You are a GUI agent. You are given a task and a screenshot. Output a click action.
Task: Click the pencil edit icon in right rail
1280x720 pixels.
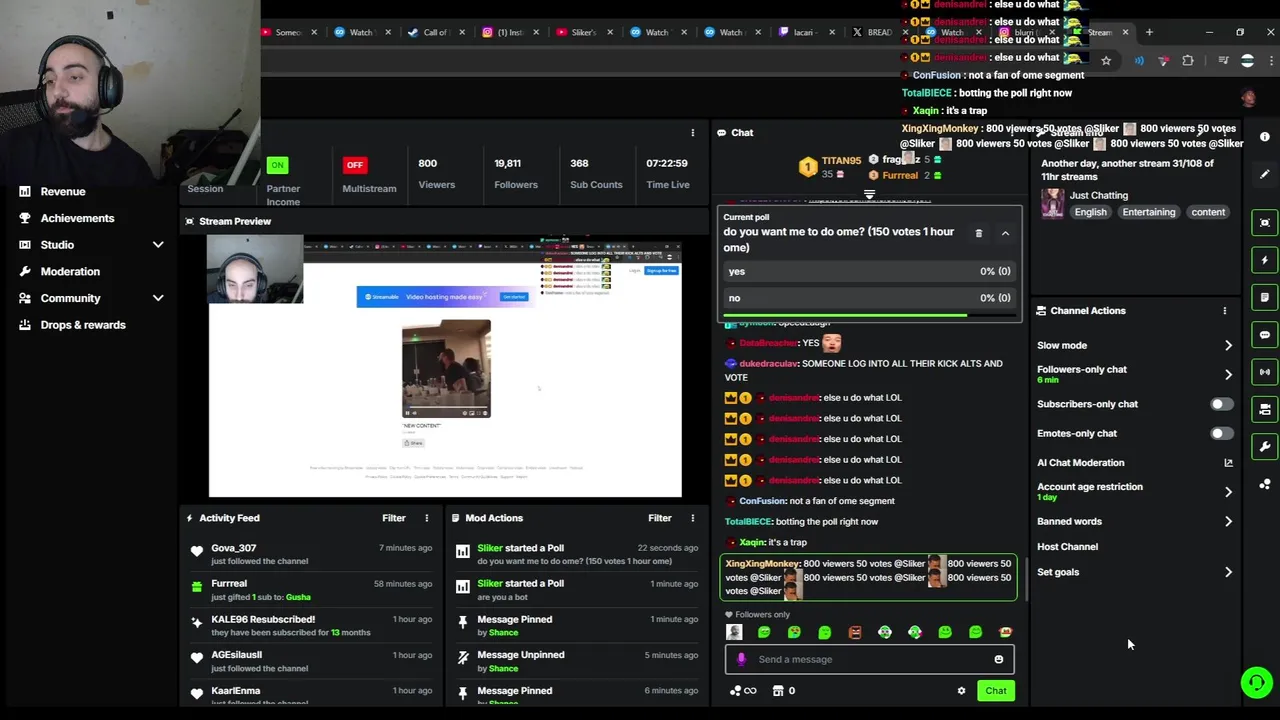pos(1265,174)
